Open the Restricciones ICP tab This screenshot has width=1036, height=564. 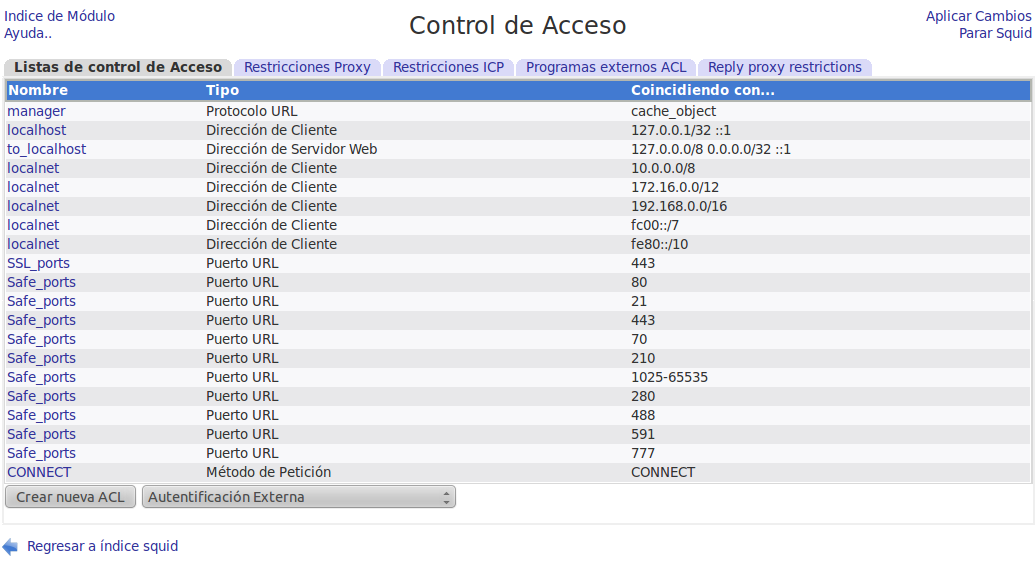pos(448,68)
